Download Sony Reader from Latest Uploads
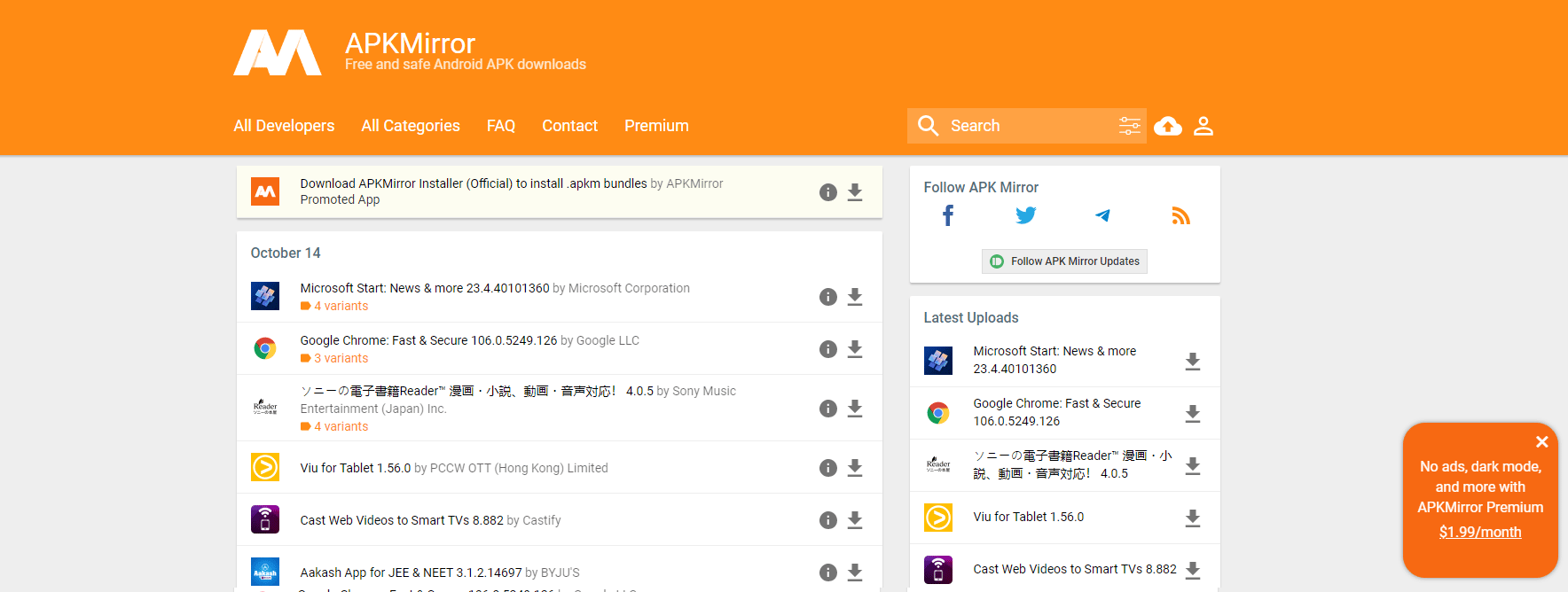The height and width of the screenshot is (592, 1568). click(1193, 466)
